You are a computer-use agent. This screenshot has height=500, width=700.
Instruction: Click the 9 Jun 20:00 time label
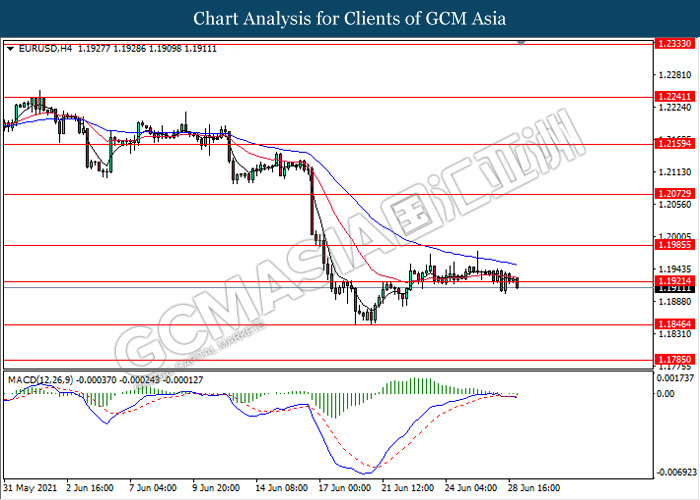[x=216, y=488]
